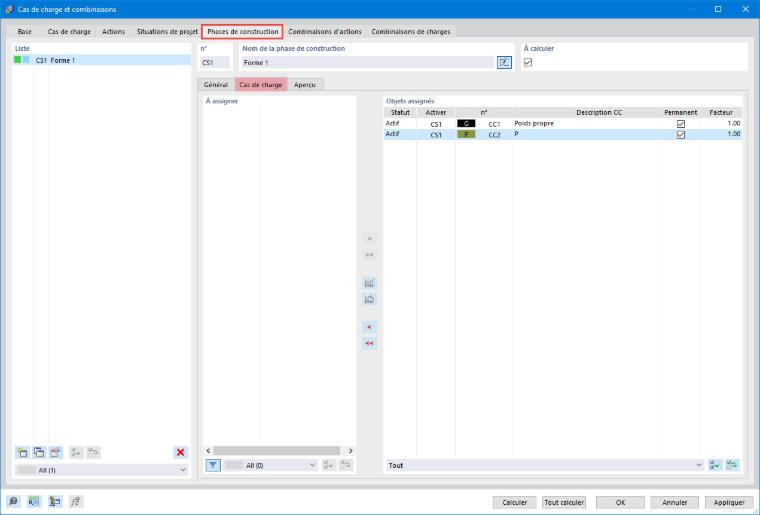
Task: Open the Situations de projet tab
Action: click(x=167, y=31)
